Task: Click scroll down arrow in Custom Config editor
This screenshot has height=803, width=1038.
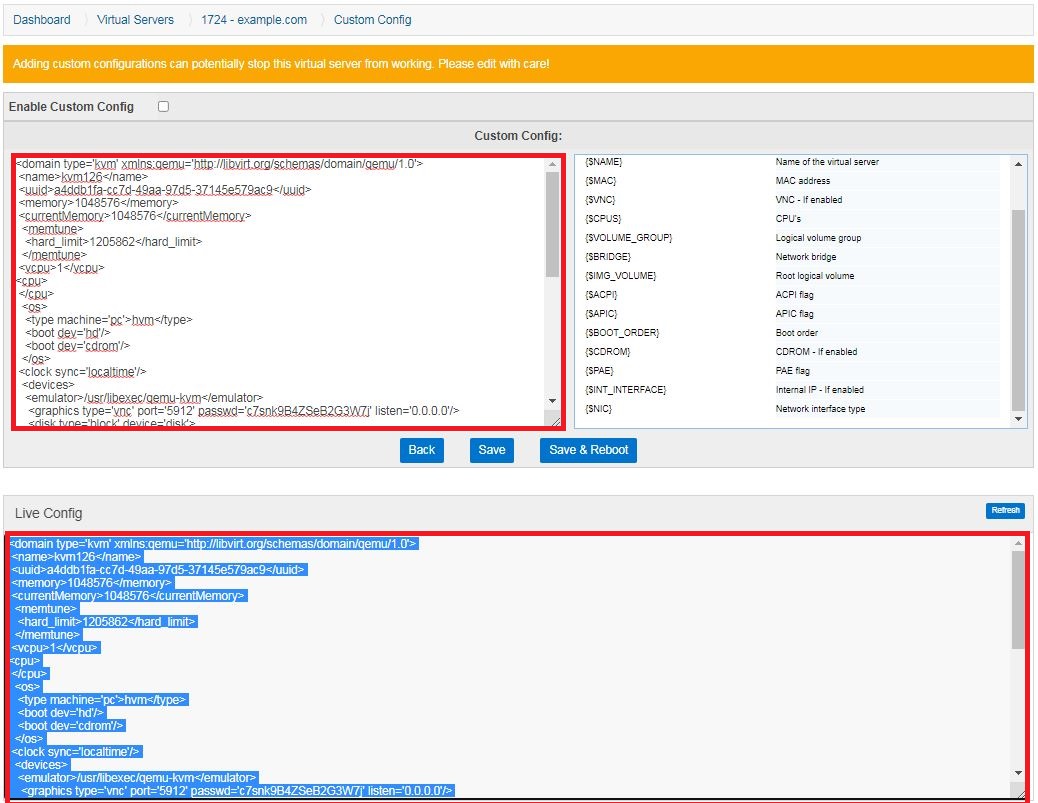Action: 553,401
